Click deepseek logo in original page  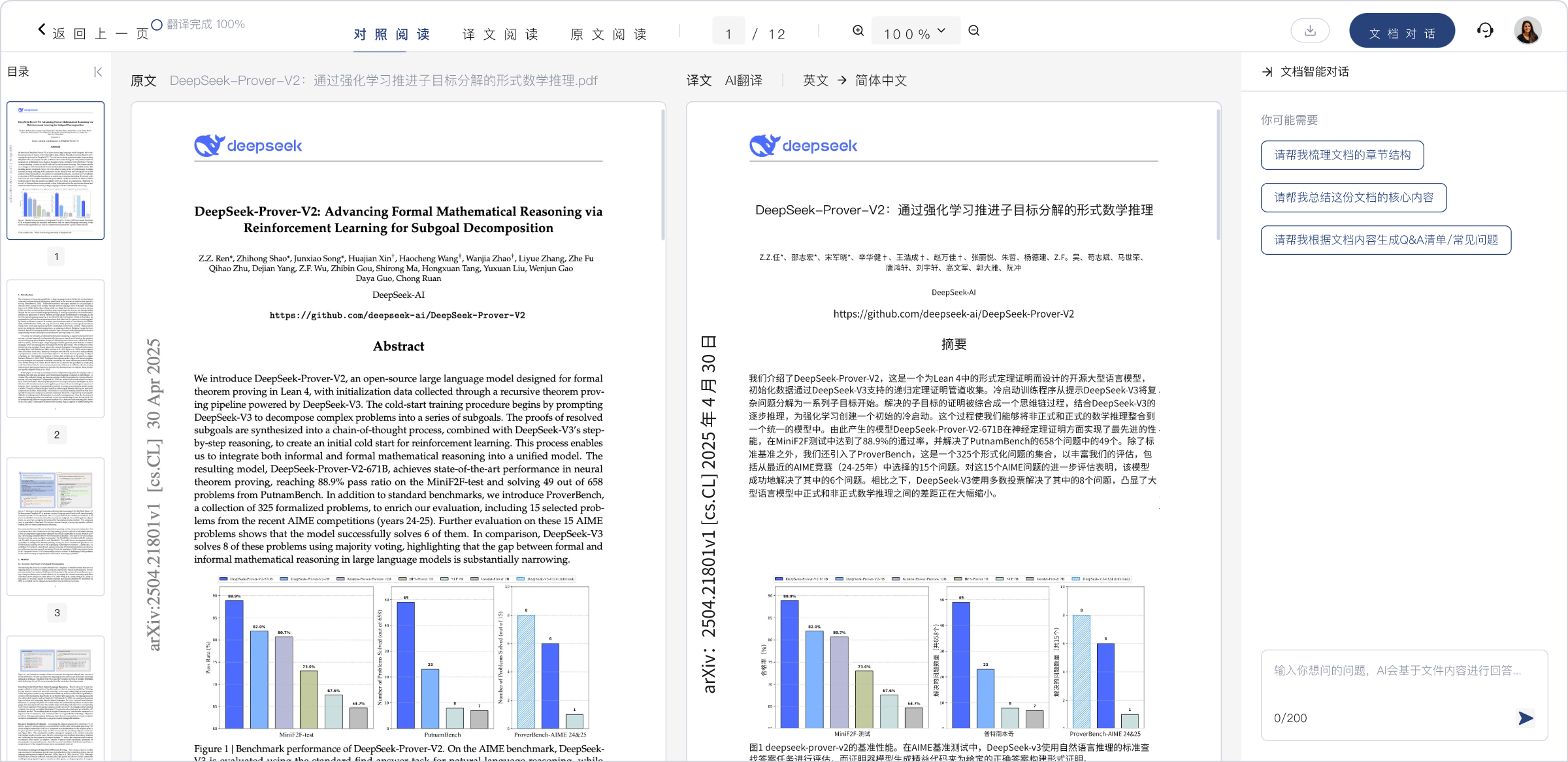(x=248, y=146)
